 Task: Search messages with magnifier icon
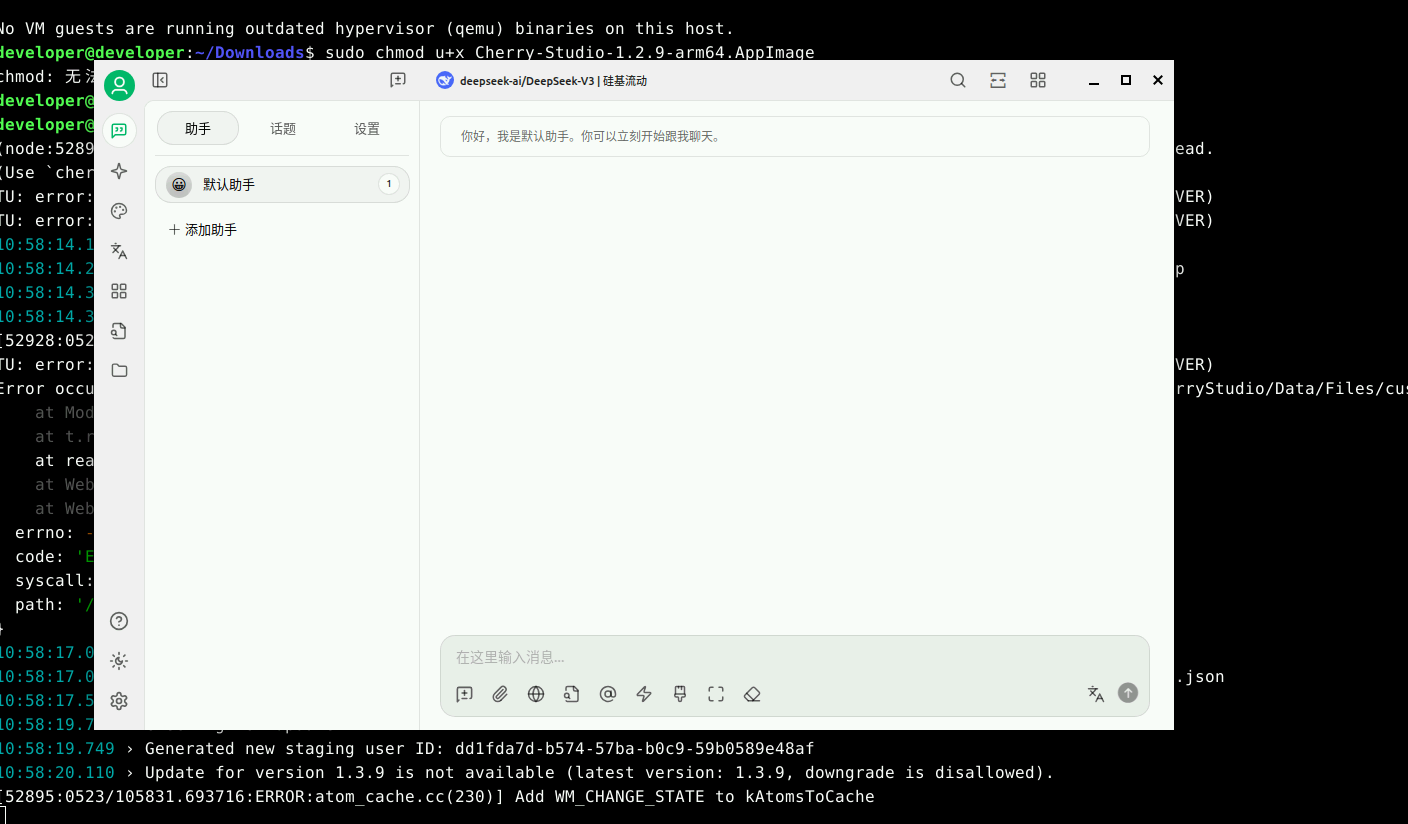point(958,80)
